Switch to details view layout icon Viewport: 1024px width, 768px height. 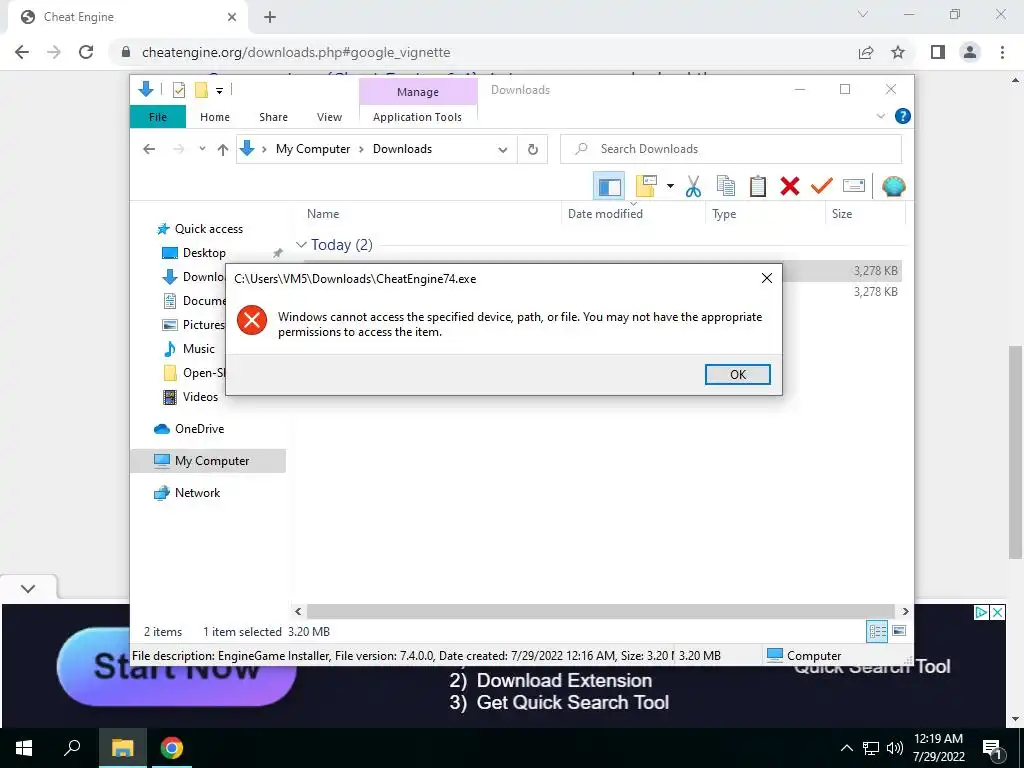coord(877,631)
